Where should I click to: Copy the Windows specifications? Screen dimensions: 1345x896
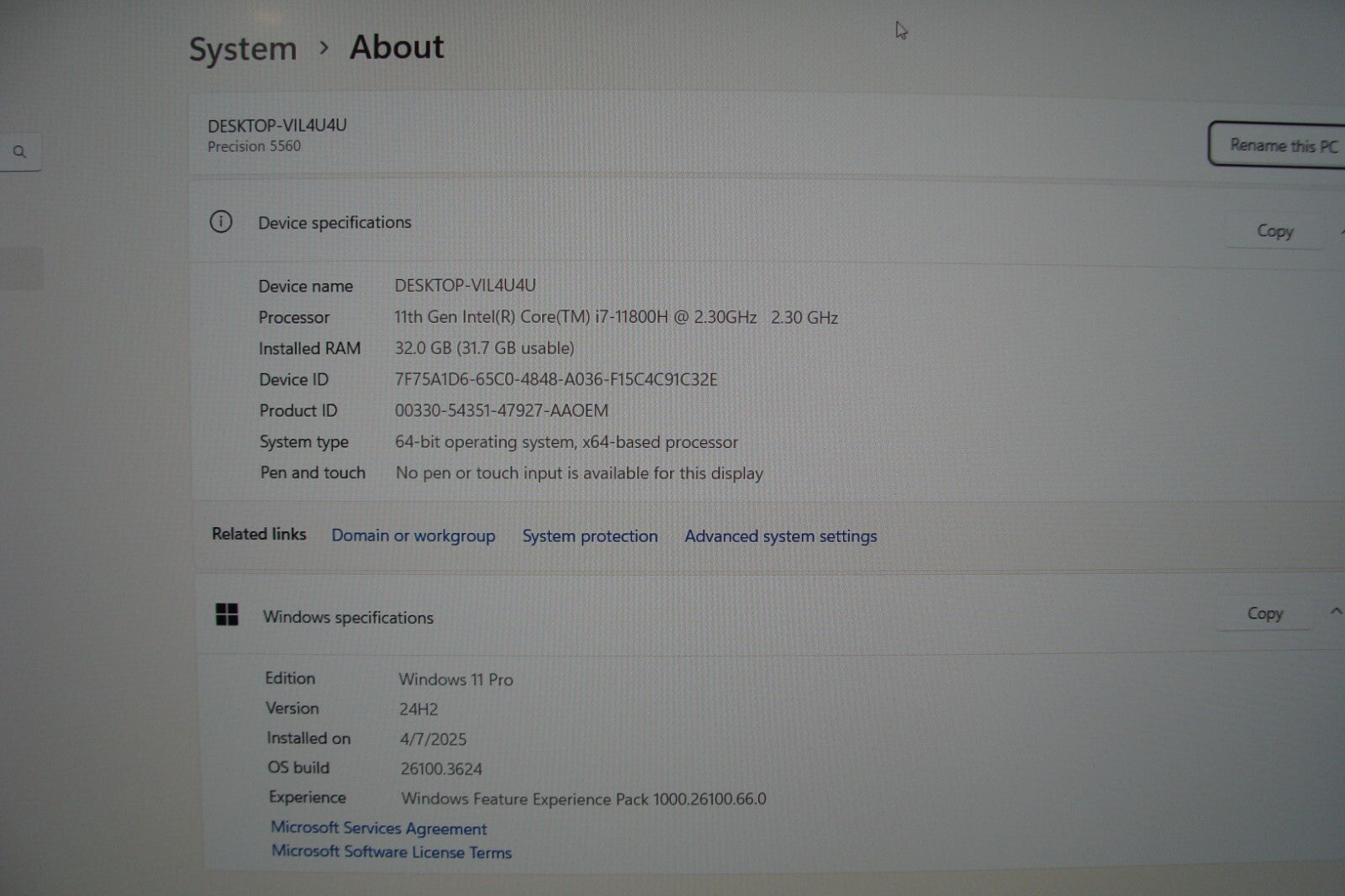(x=1264, y=614)
